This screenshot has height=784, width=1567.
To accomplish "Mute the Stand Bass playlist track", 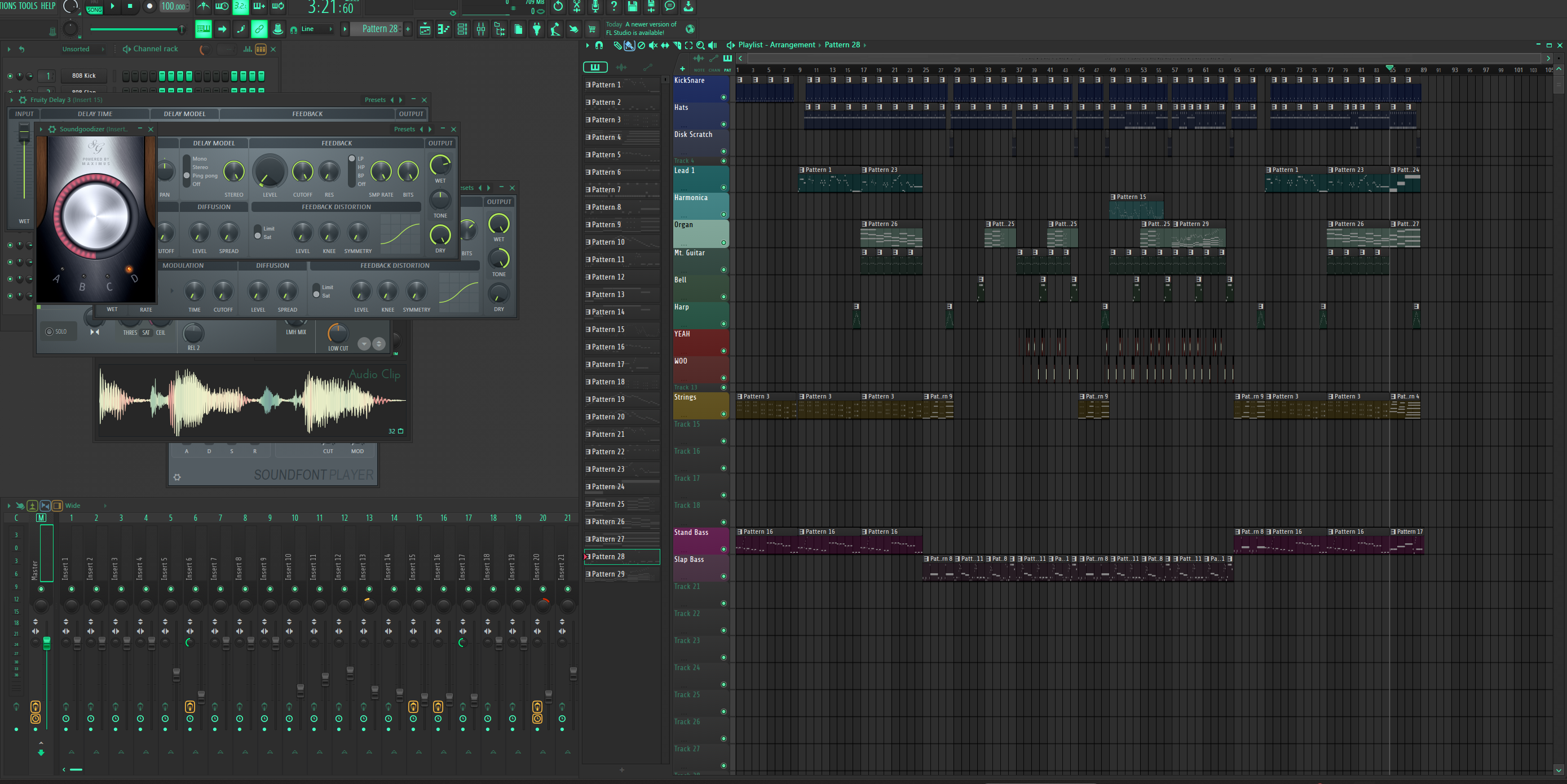I will [x=723, y=549].
